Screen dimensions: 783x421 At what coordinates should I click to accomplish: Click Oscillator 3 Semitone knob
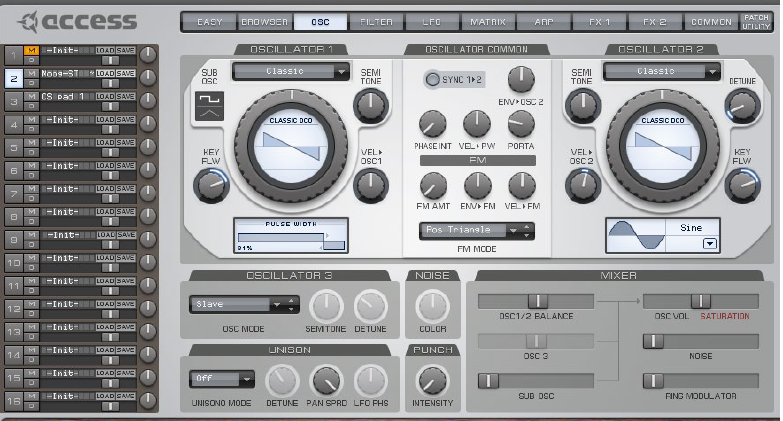pos(326,306)
